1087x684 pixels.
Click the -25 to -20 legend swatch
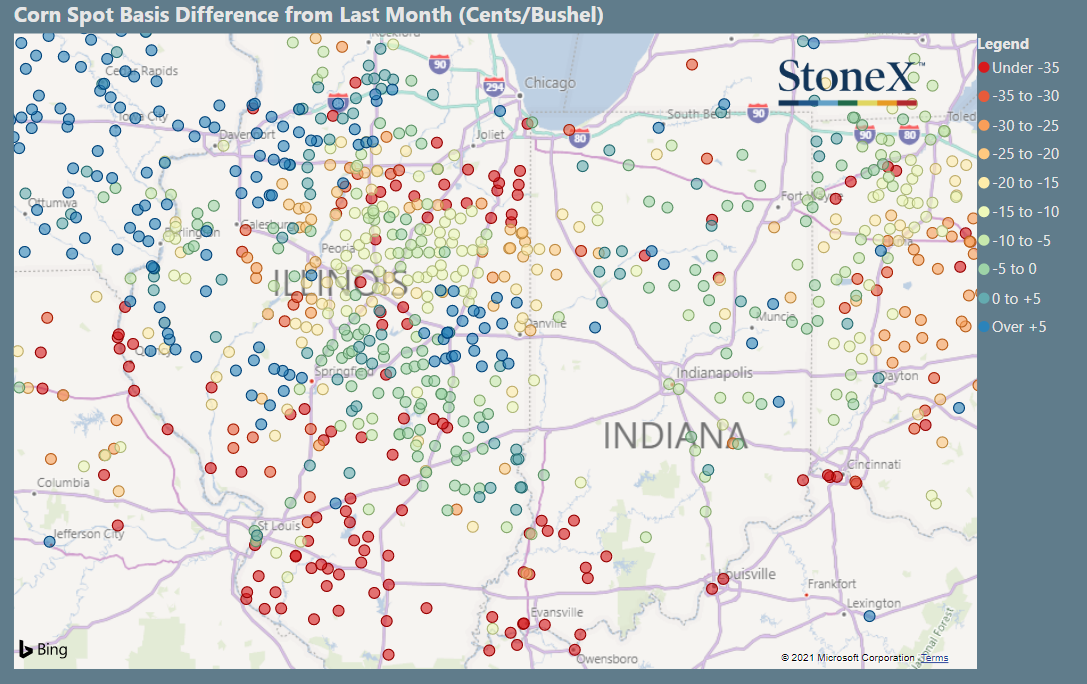click(984, 154)
